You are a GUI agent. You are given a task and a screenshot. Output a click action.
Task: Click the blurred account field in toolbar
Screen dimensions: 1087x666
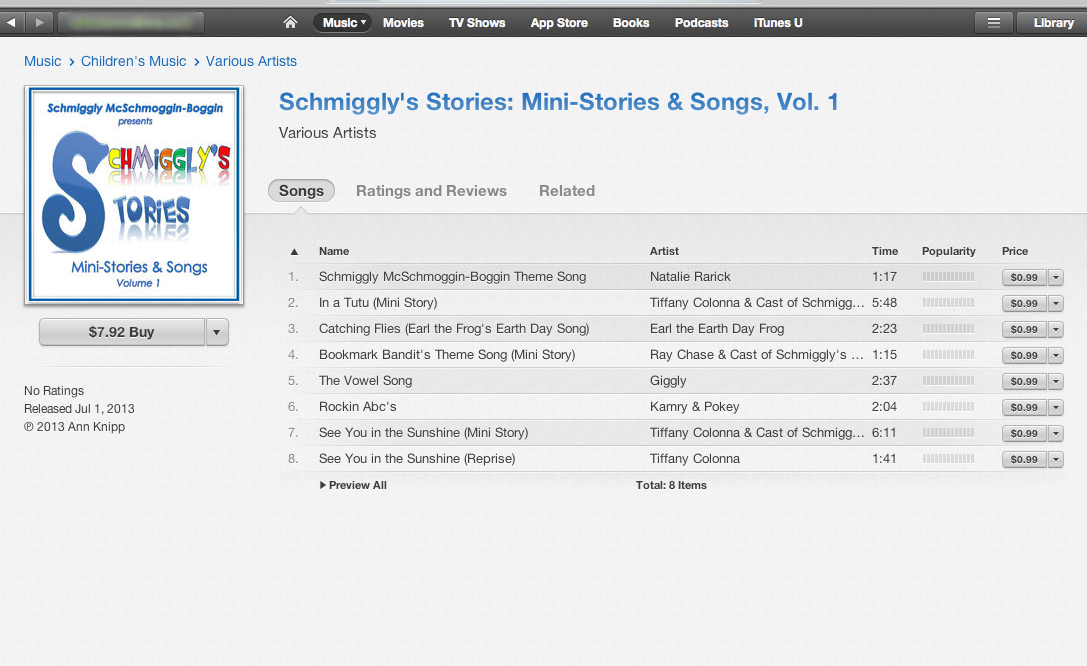click(132, 23)
